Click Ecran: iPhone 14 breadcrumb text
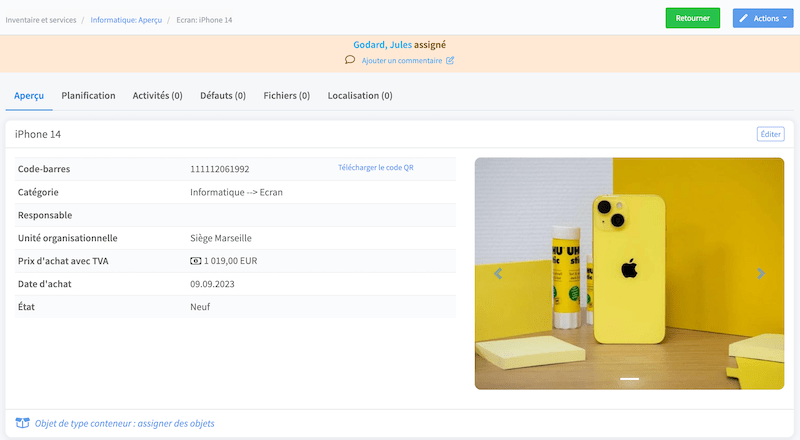Screen dimensions: 800x440 pyautogui.click(x=204, y=20)
